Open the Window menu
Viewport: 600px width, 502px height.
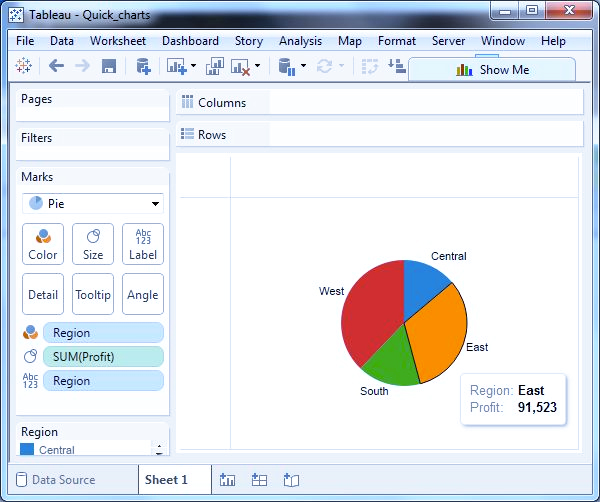[503, 41]
